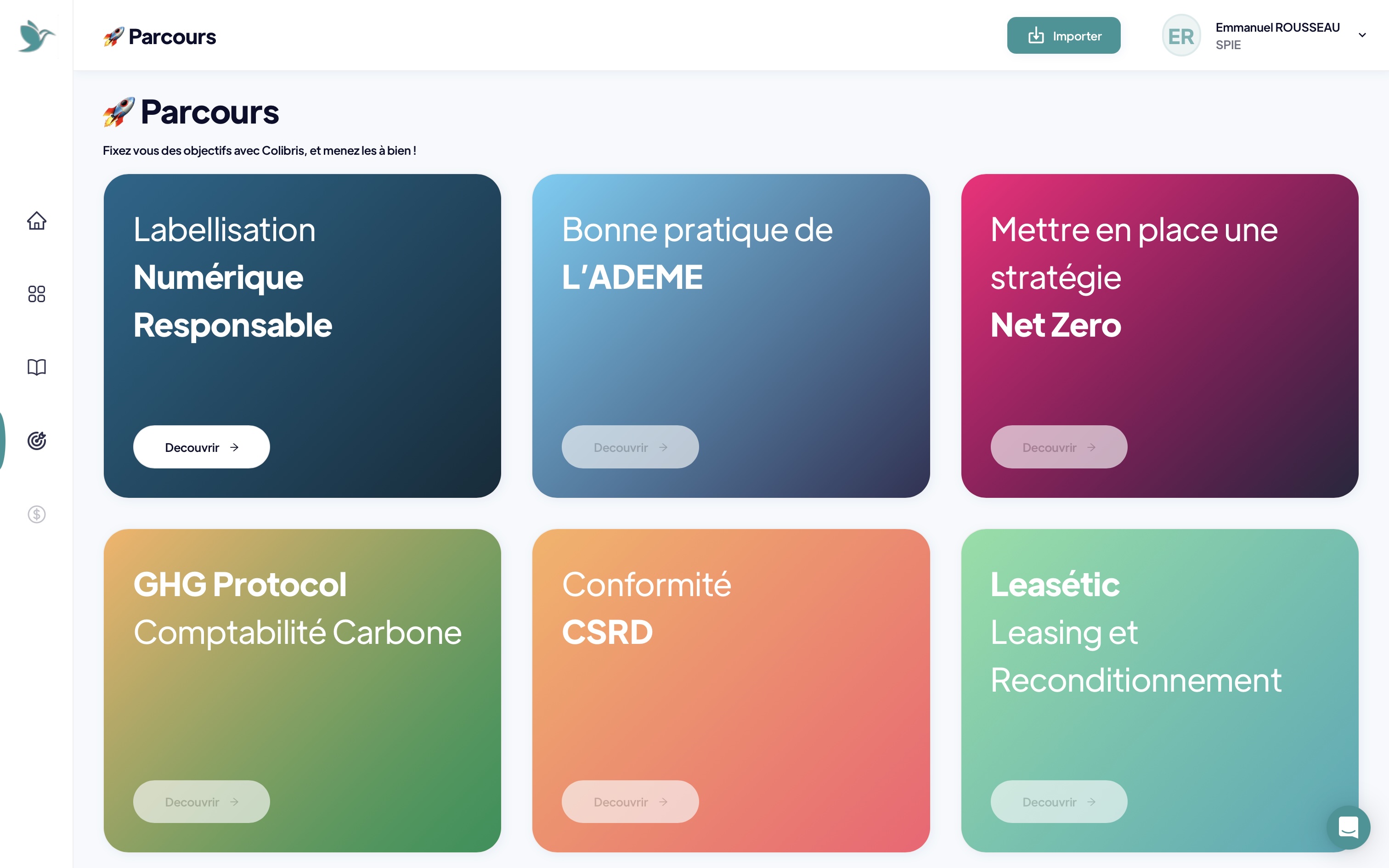1389x868 pixels.
Task: Click Decouvrir on GHG Protocol card
Action: click(202, 801)
